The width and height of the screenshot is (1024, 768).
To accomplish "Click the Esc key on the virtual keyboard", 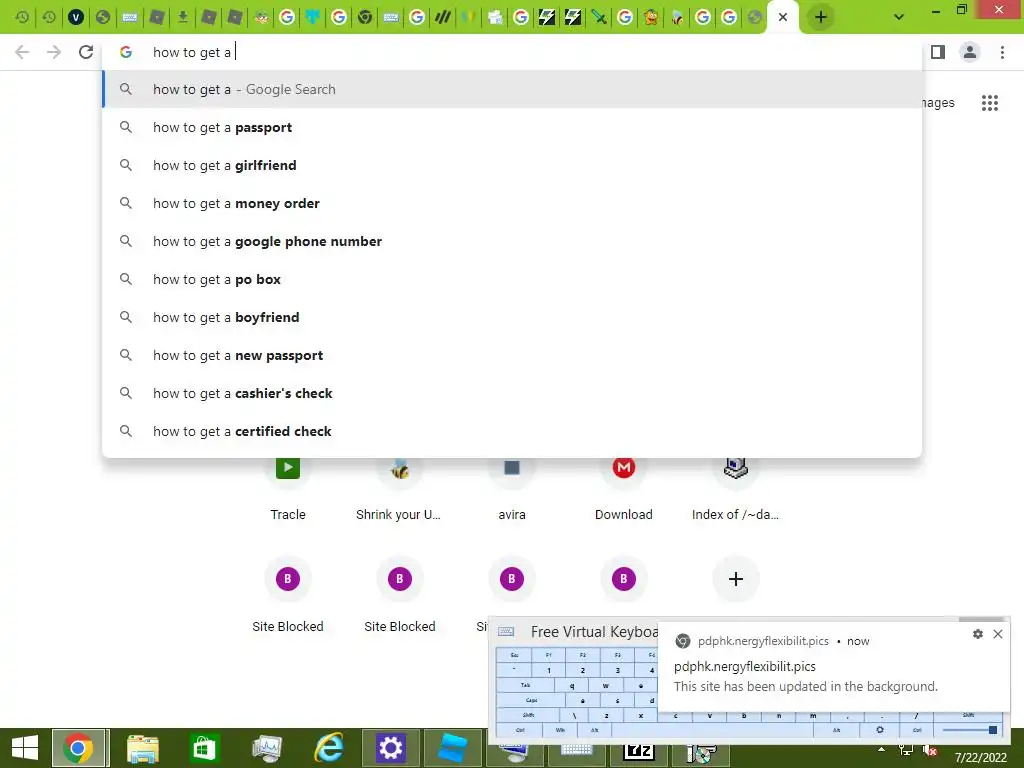I will point(514,655).
